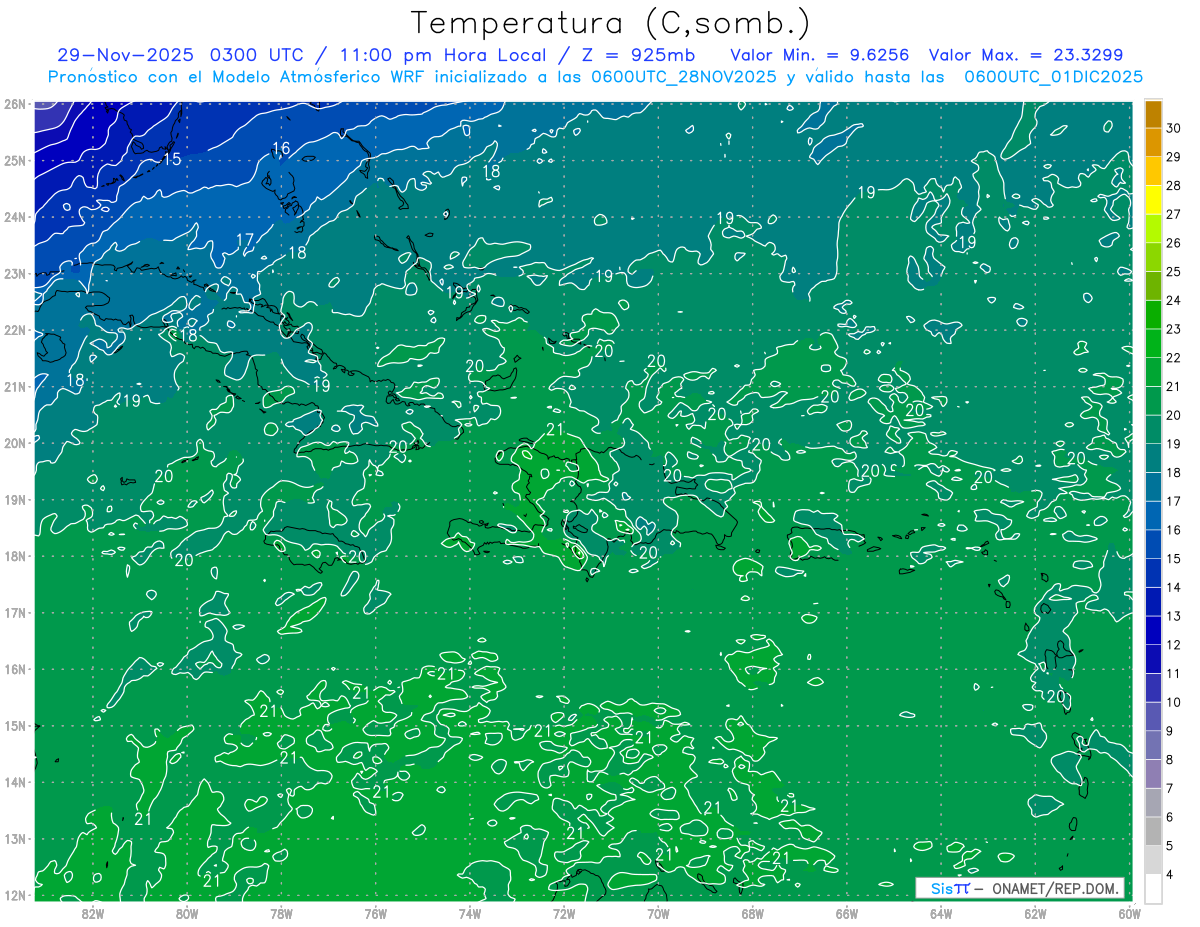1200x927 pixels.
Task: Pick the purple swatch between 8 and 9
Action: (x=1153, y=745)
